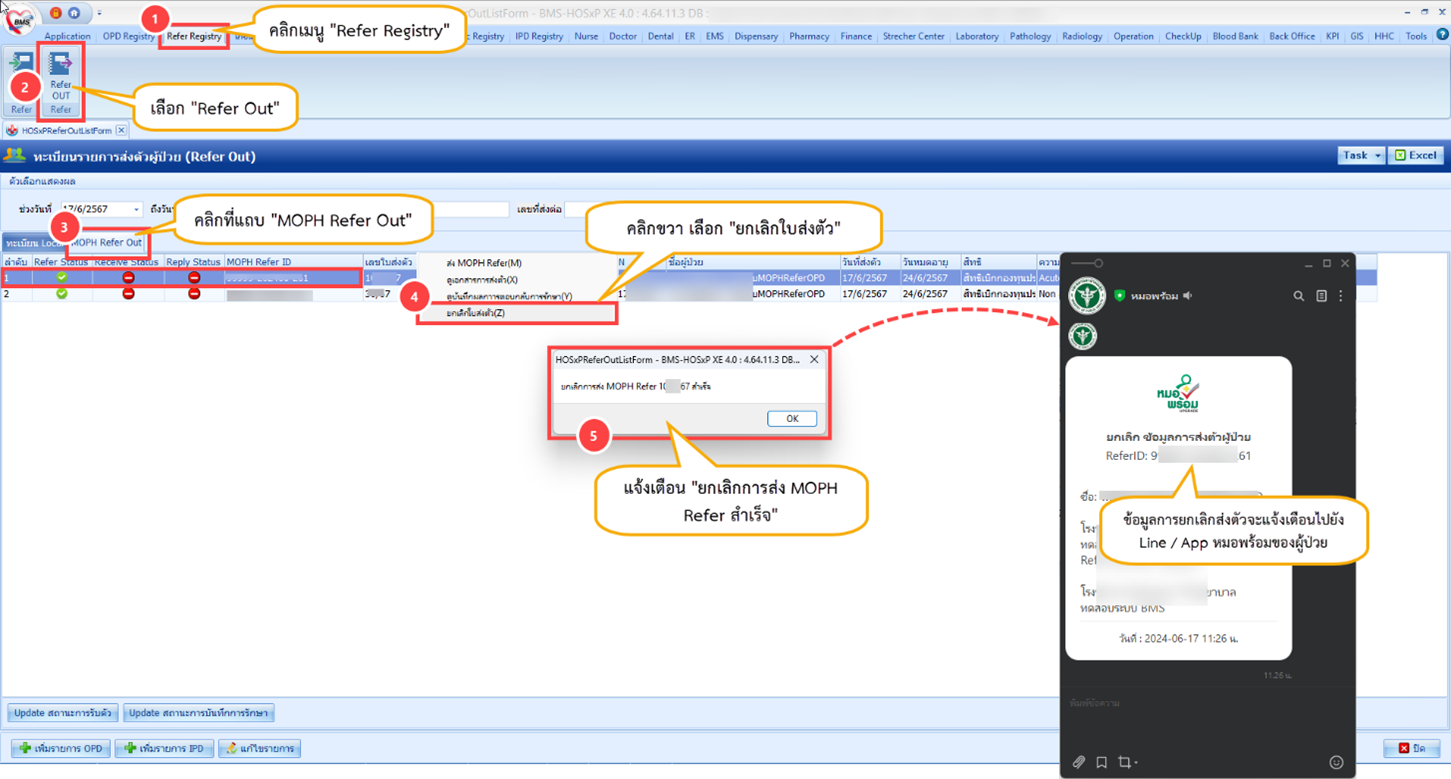Click the bookmark Keep icon in LINE
1451x779 pixels.
coord(1101,762)
